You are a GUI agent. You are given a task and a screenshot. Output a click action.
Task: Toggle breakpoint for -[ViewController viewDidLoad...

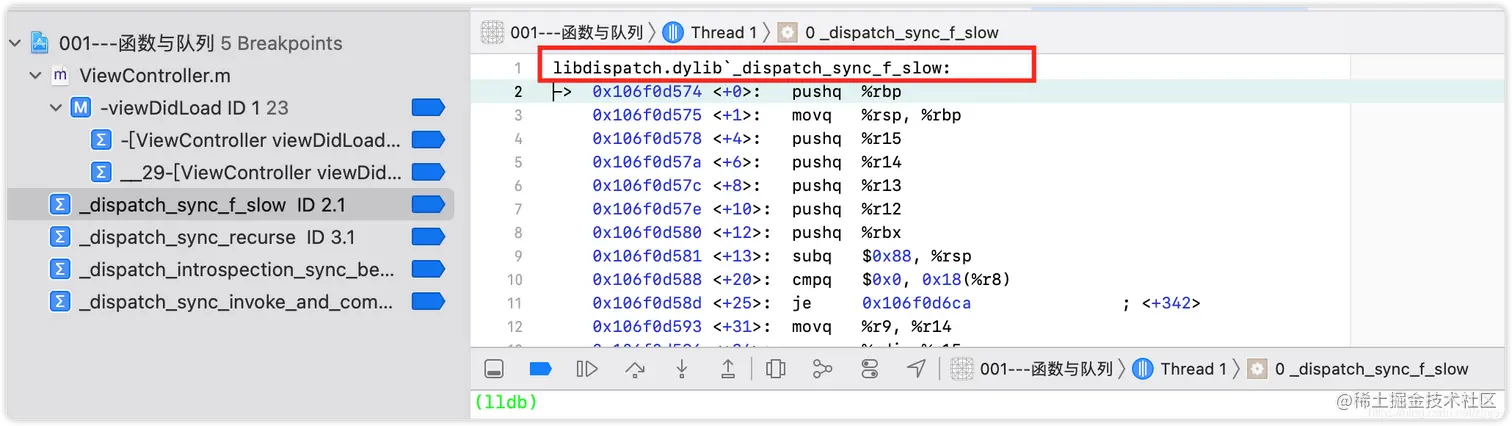(x=428, y=140)
